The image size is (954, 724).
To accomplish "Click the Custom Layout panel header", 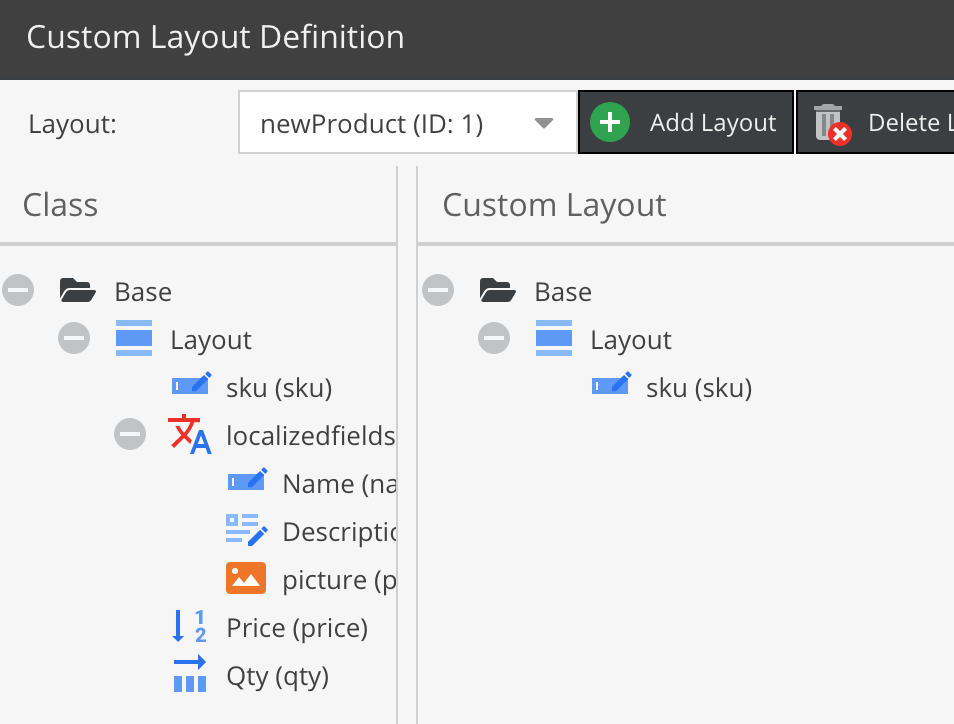I will 553,205.
